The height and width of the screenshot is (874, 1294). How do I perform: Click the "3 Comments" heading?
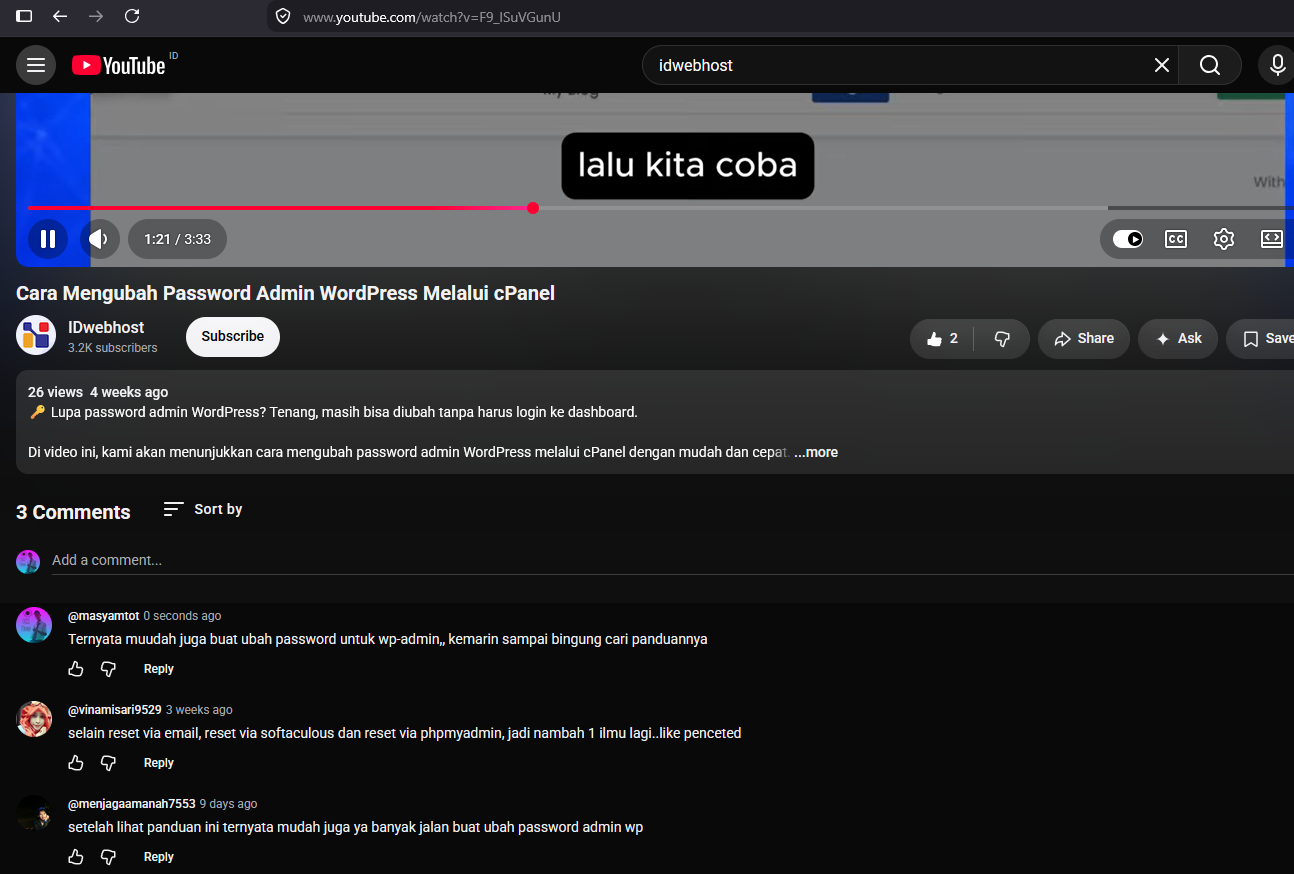[x=73, y=512]
